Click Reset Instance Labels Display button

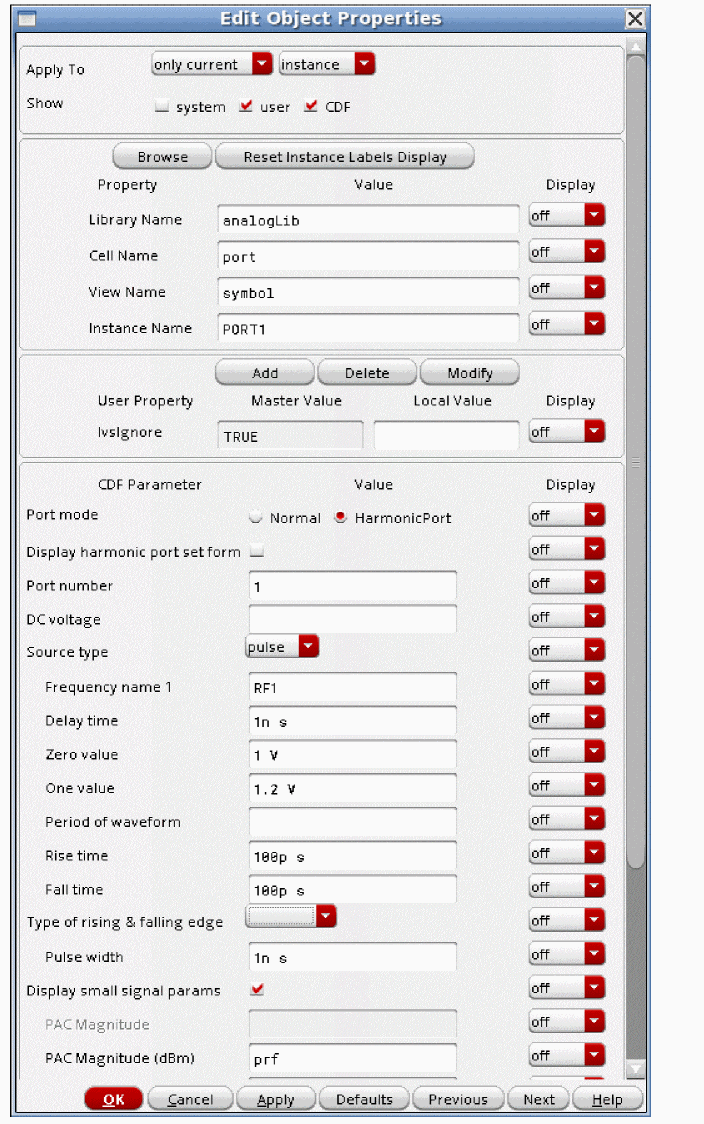pos(345,157)
